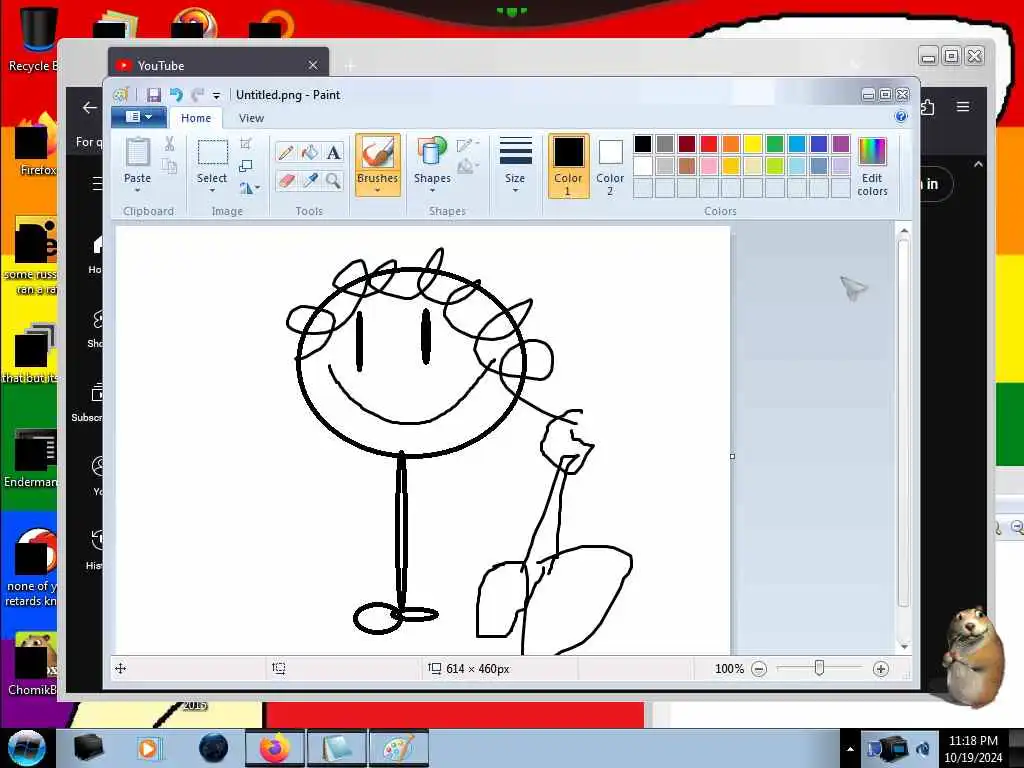1024x768 pixels.
Task: Open Firefox menu hamburger icon
Action: coord(963,106)
